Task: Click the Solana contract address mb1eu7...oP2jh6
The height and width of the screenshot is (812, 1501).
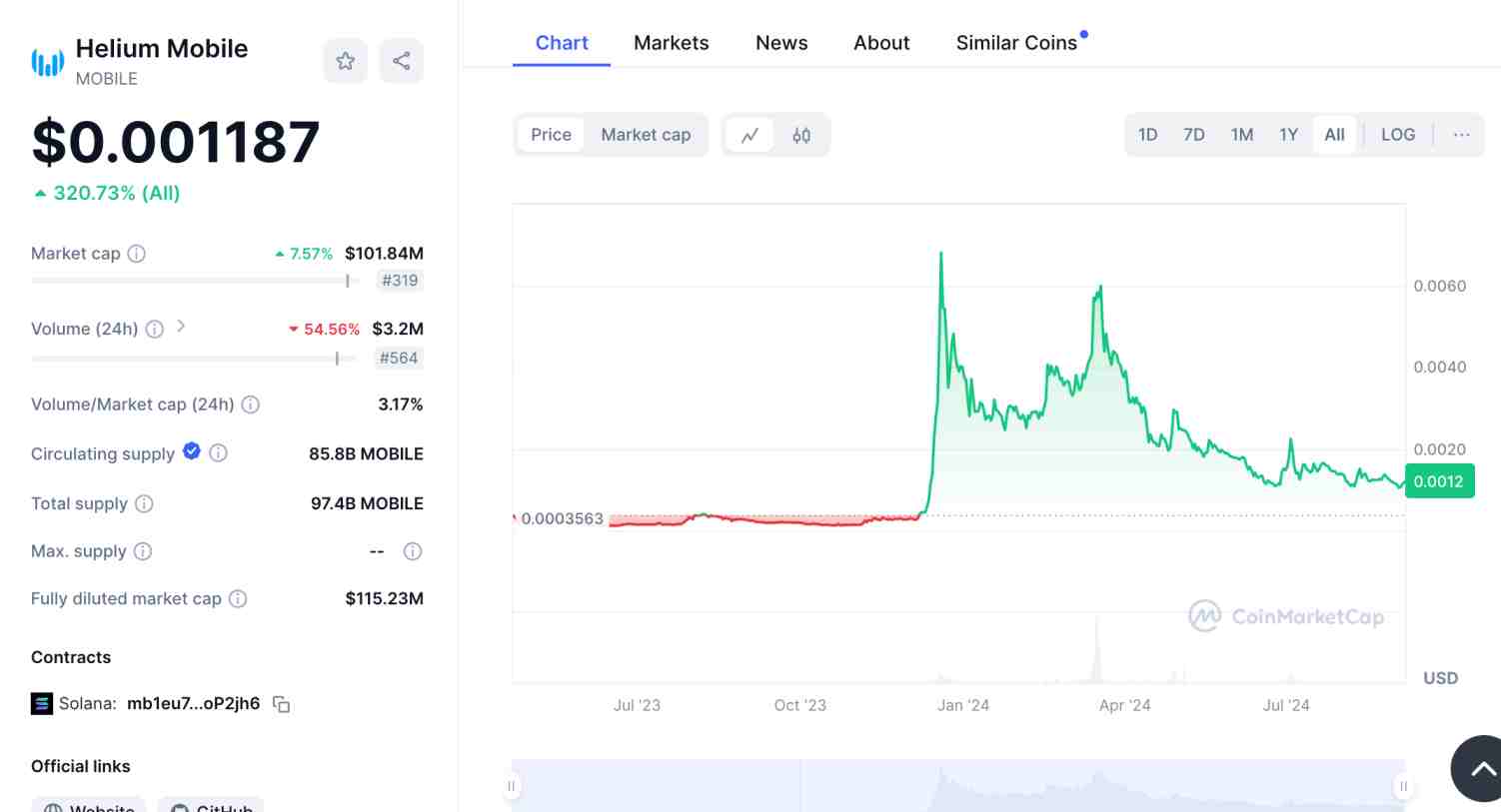Action: [x=193, y=704]
